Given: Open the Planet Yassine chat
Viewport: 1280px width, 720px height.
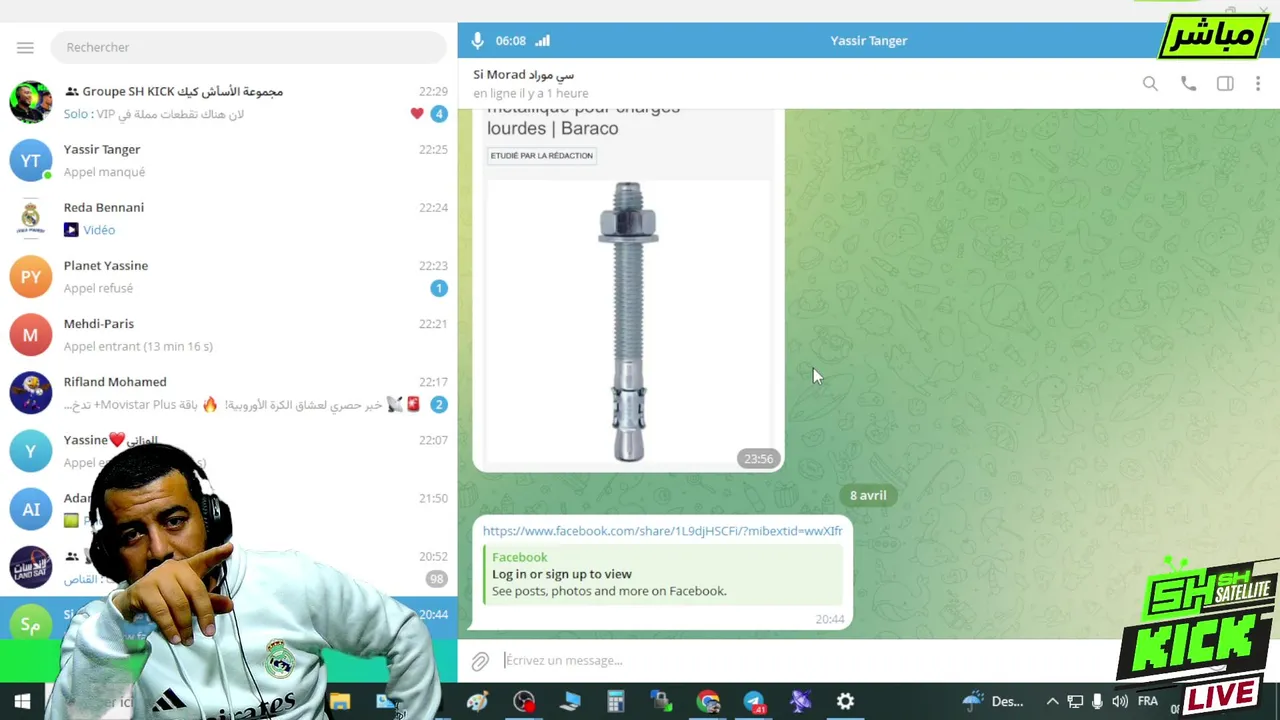Looking at the screenshot, I should click(x=228, y=276).
